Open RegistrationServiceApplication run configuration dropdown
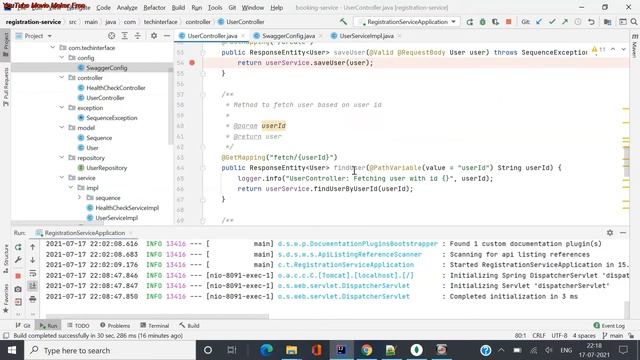 [407, 22]
